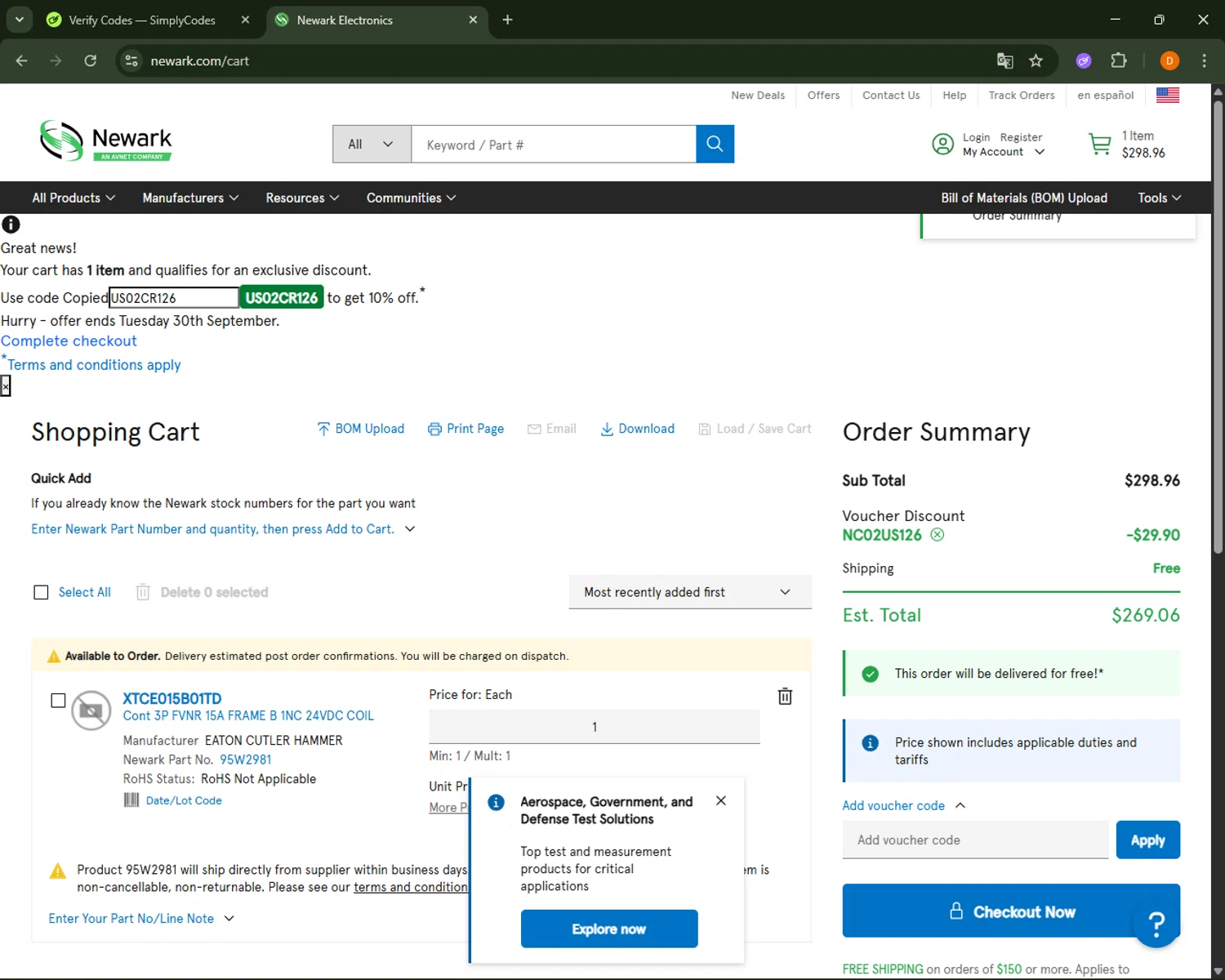Screen dimensions: 1225x980
Task: Open the search category All dropdown
Action: (x=372, y=145)
